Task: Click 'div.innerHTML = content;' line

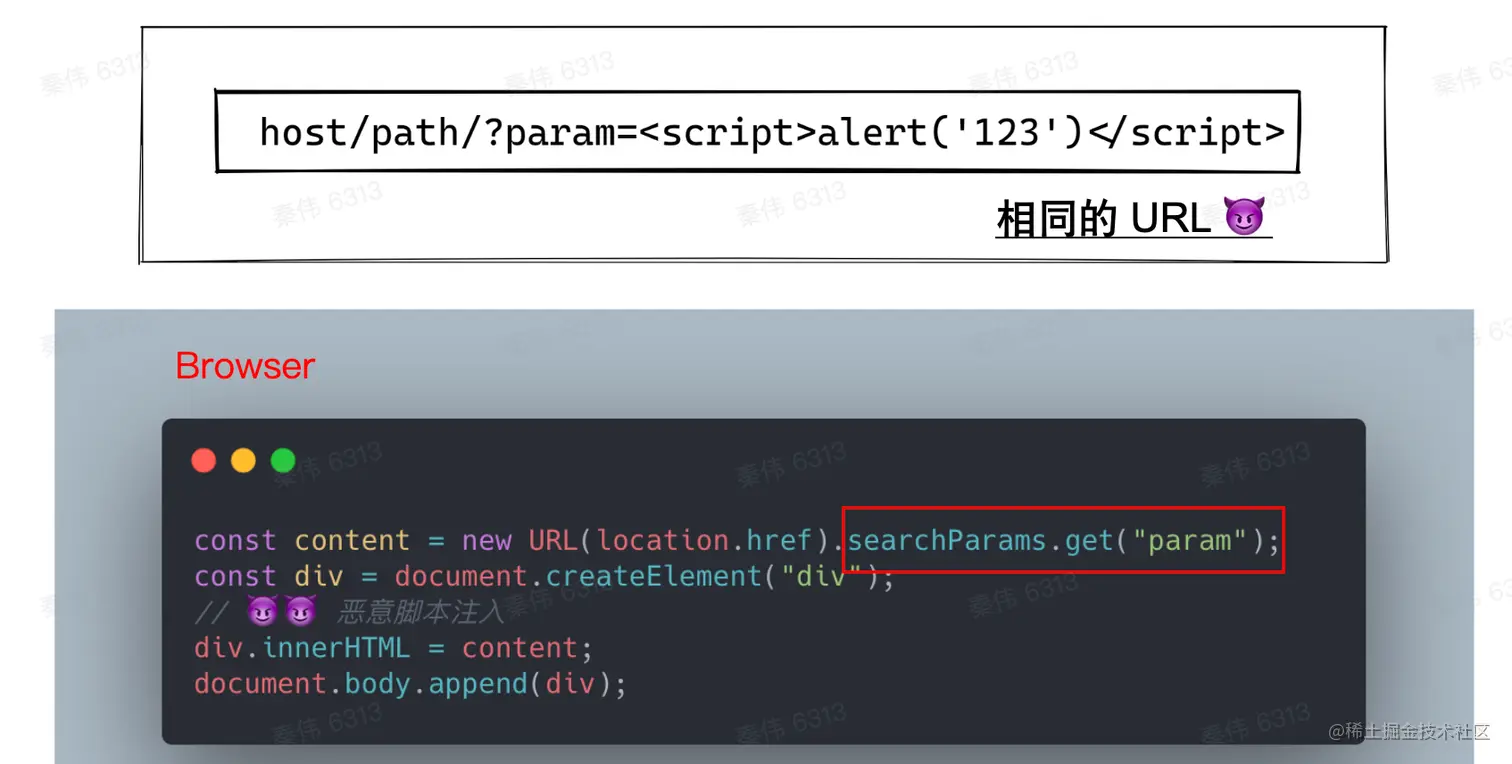Action: coord(394,648)
